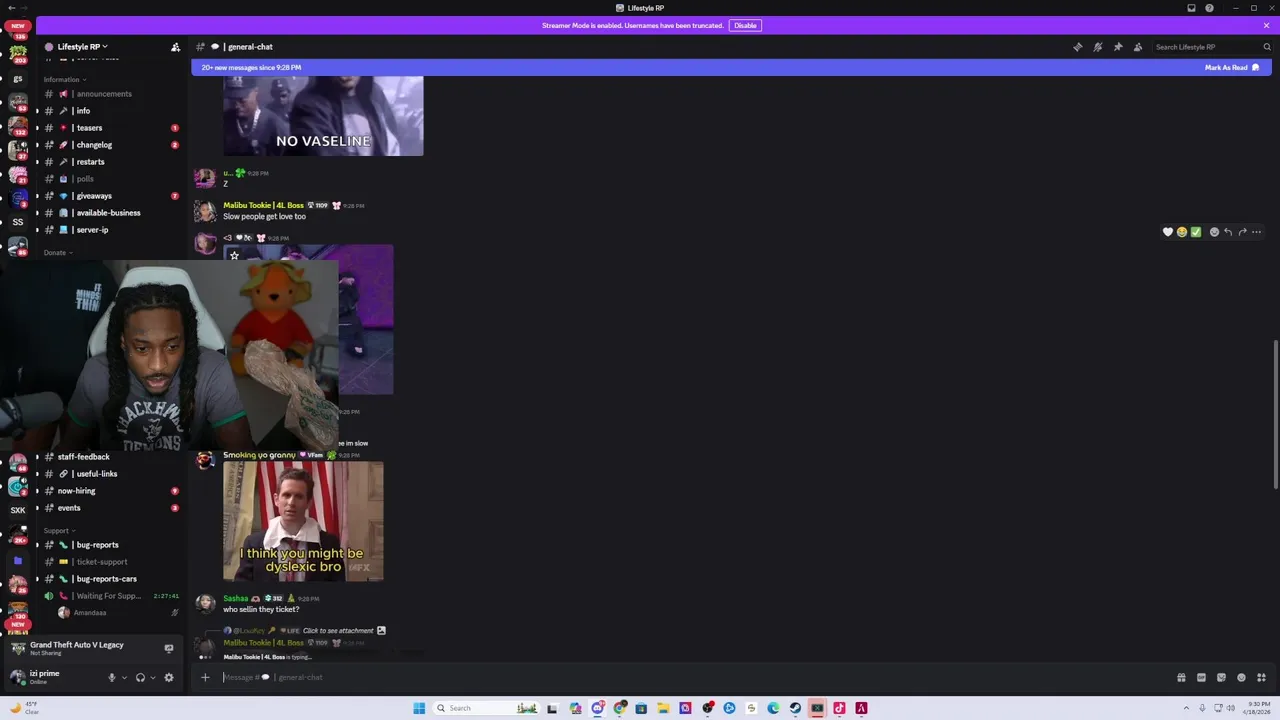Dismiss the streamer mode banner

[1266, 25]
